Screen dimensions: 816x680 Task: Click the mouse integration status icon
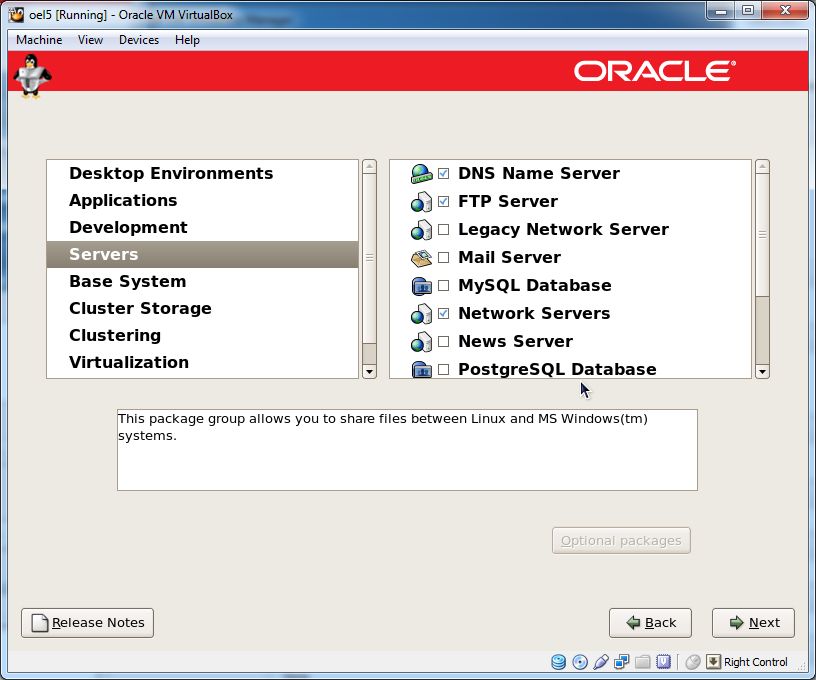coord(693,662)
